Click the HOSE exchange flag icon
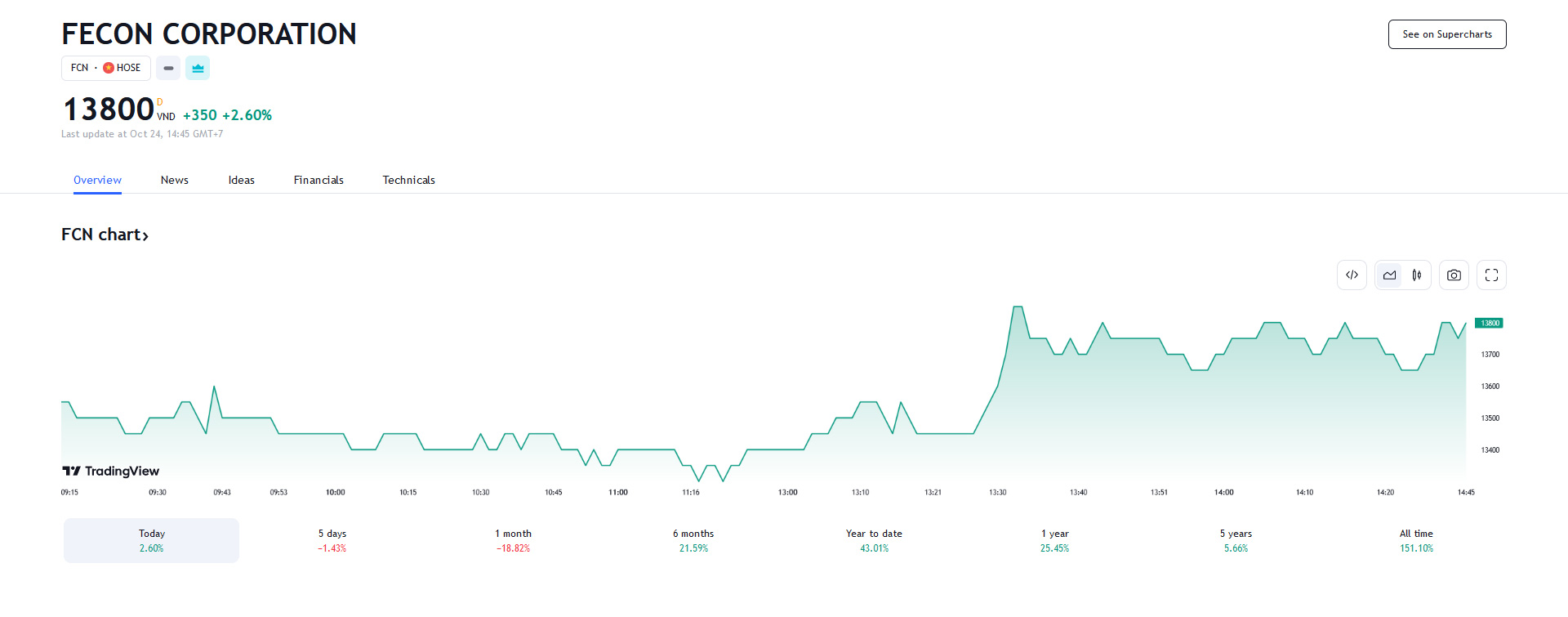 (x=107, y=68)
